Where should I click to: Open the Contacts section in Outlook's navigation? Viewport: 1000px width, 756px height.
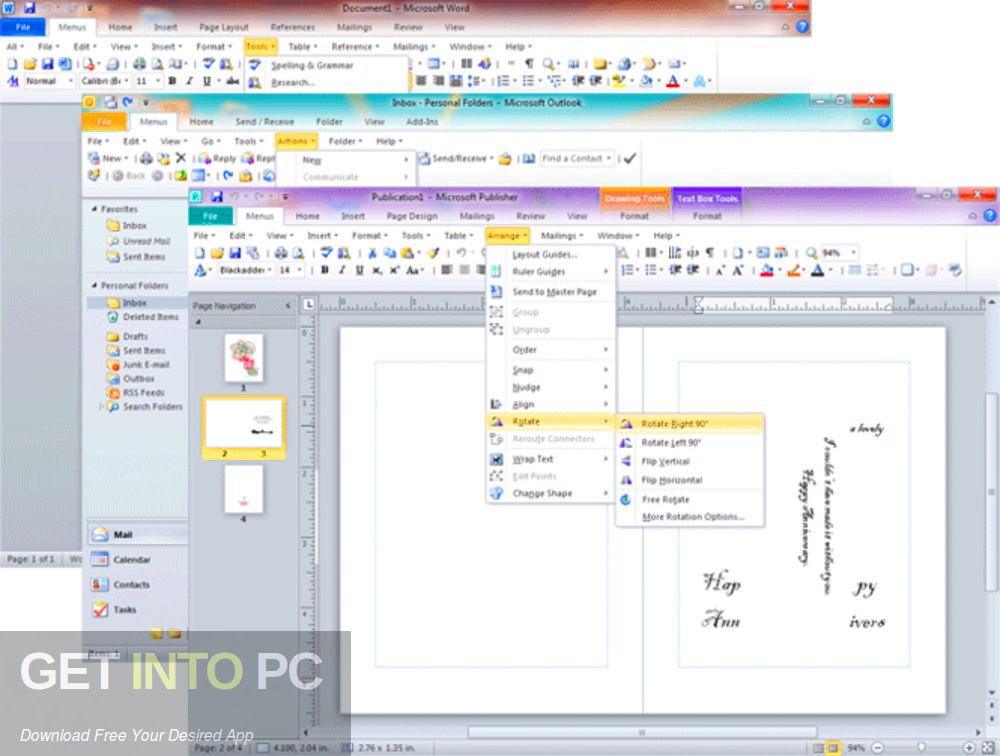pos(138,584)
